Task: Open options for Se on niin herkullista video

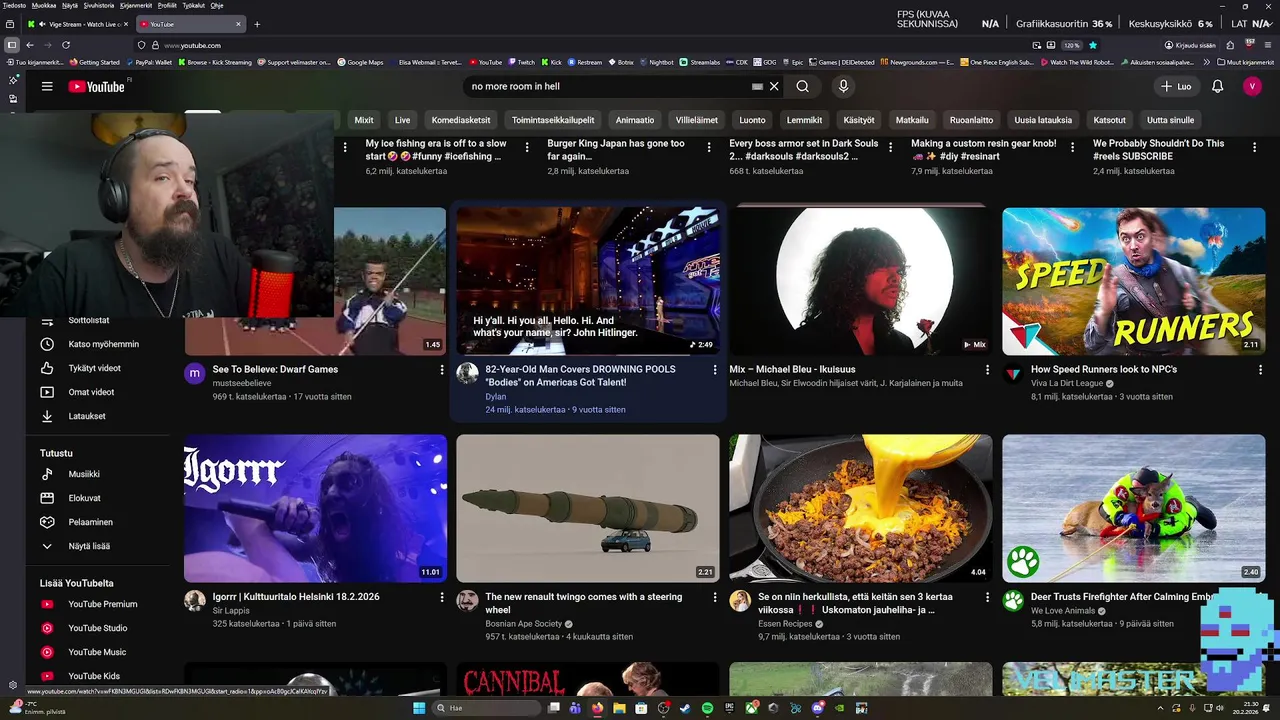Action: tap(987, 597)
